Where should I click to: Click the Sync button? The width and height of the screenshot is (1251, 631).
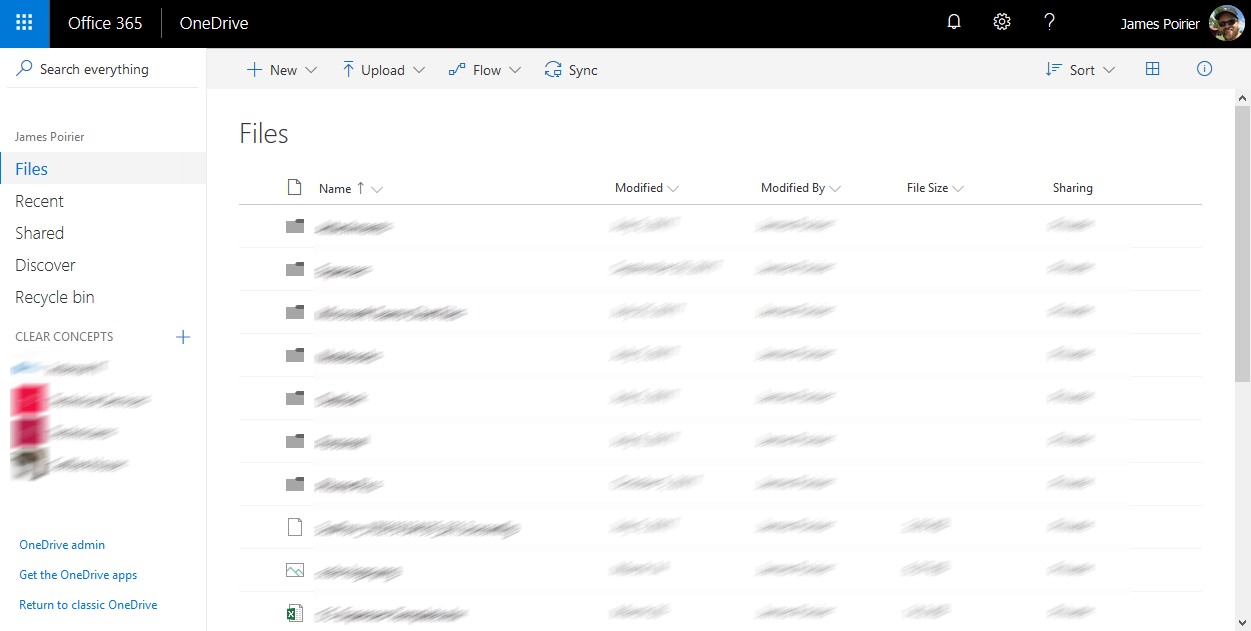point(571,70)
